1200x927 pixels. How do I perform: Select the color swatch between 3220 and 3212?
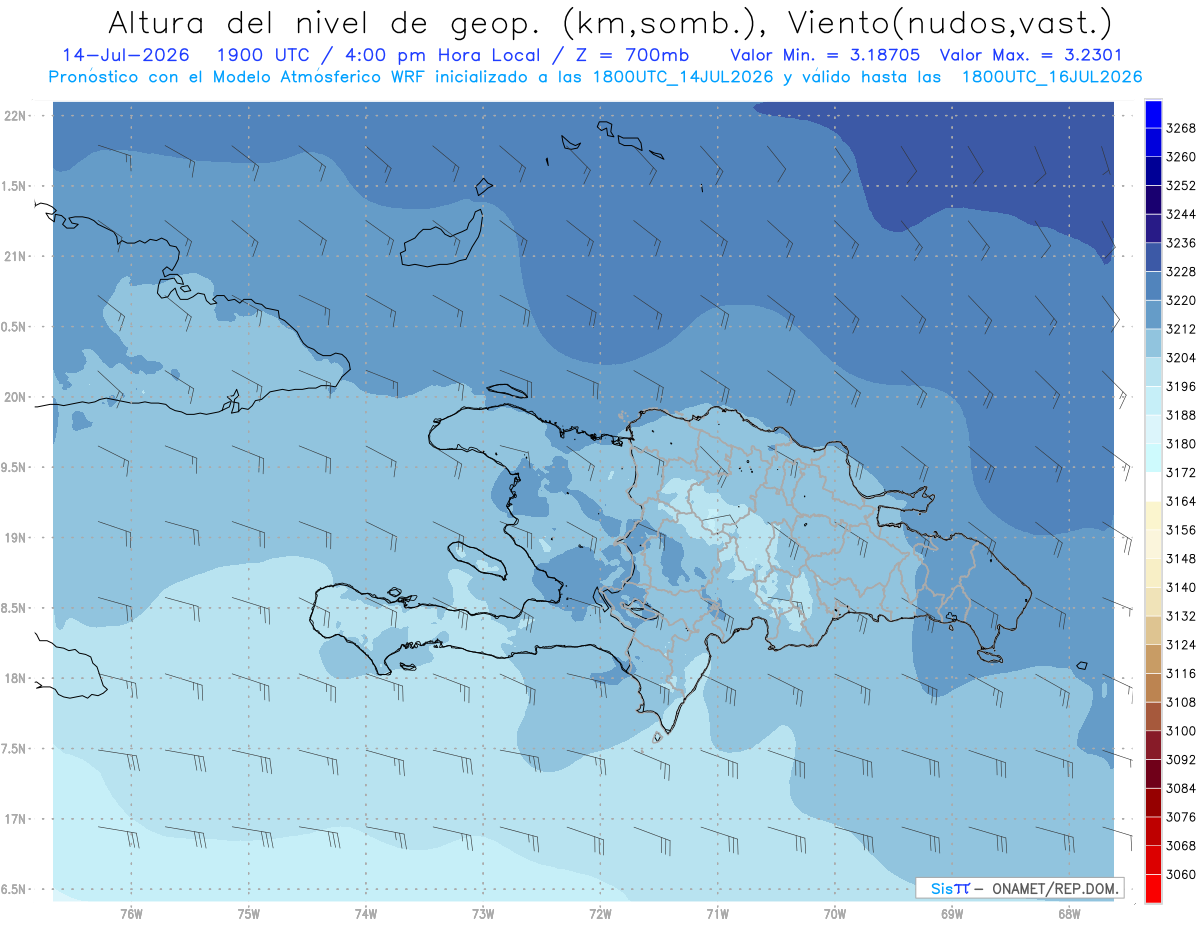click(1153, 314)
